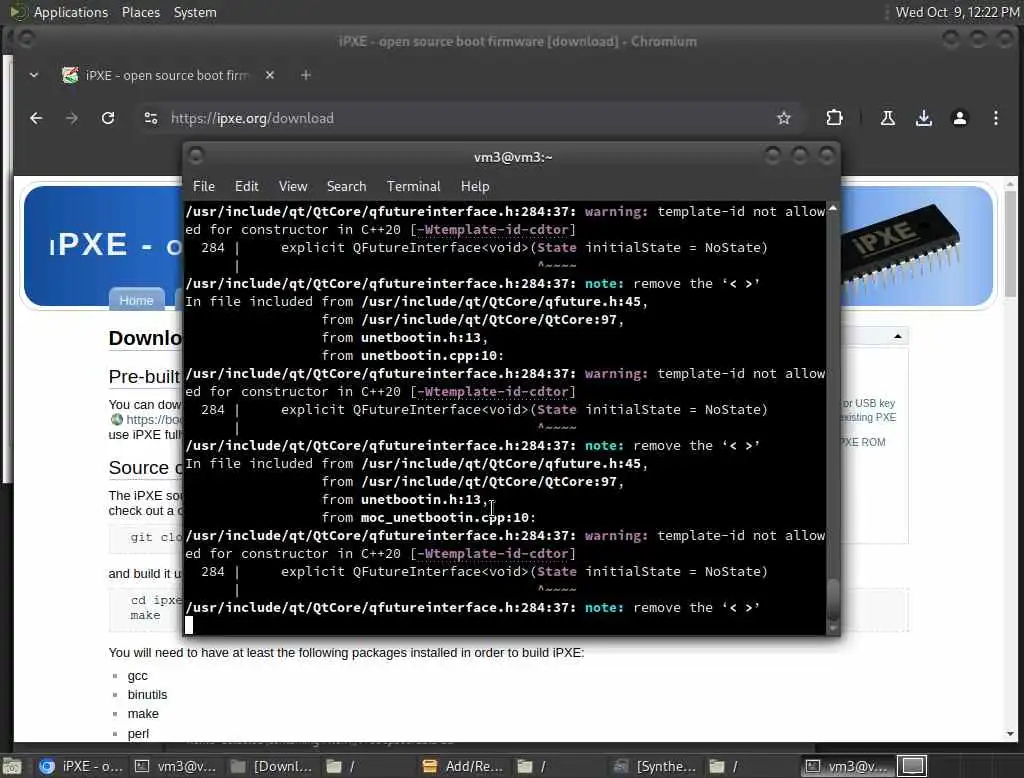Click the 'binutils' list item text

[x=148, y=694]
